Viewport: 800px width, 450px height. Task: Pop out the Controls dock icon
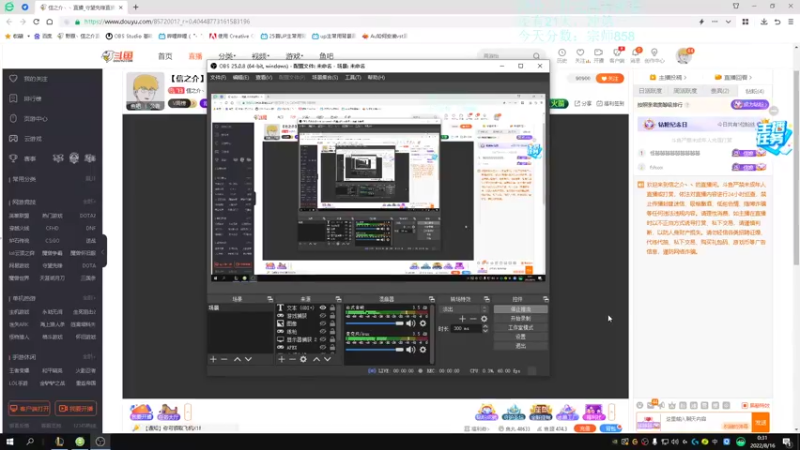pyautogui.click(x=545, y=299)
